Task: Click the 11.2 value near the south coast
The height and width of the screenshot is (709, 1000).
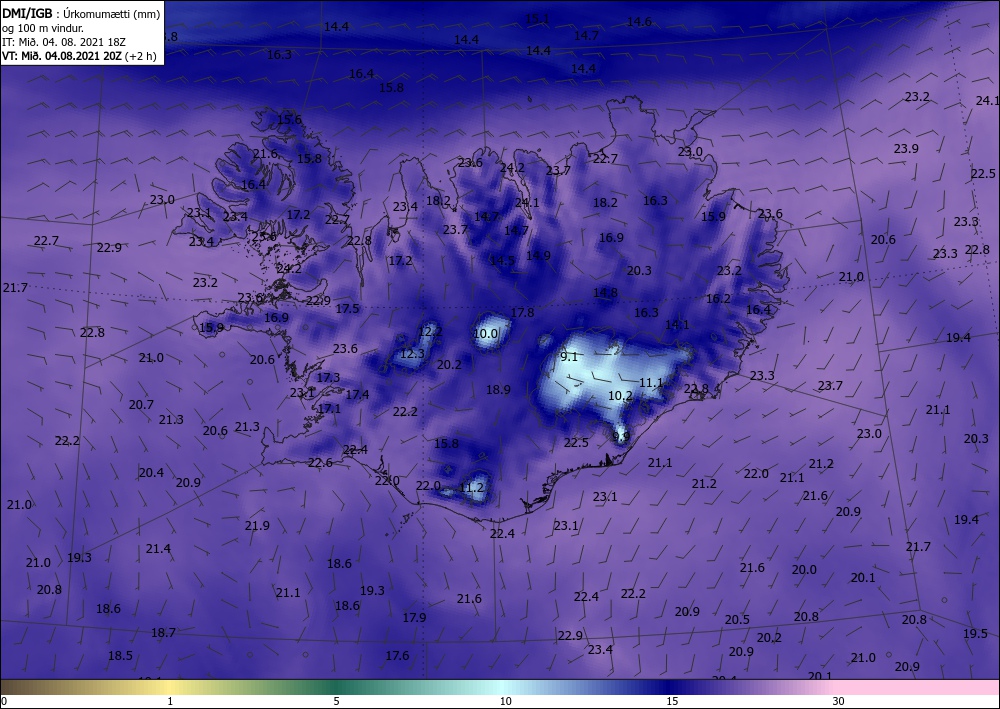Action: tap(472, 488)
